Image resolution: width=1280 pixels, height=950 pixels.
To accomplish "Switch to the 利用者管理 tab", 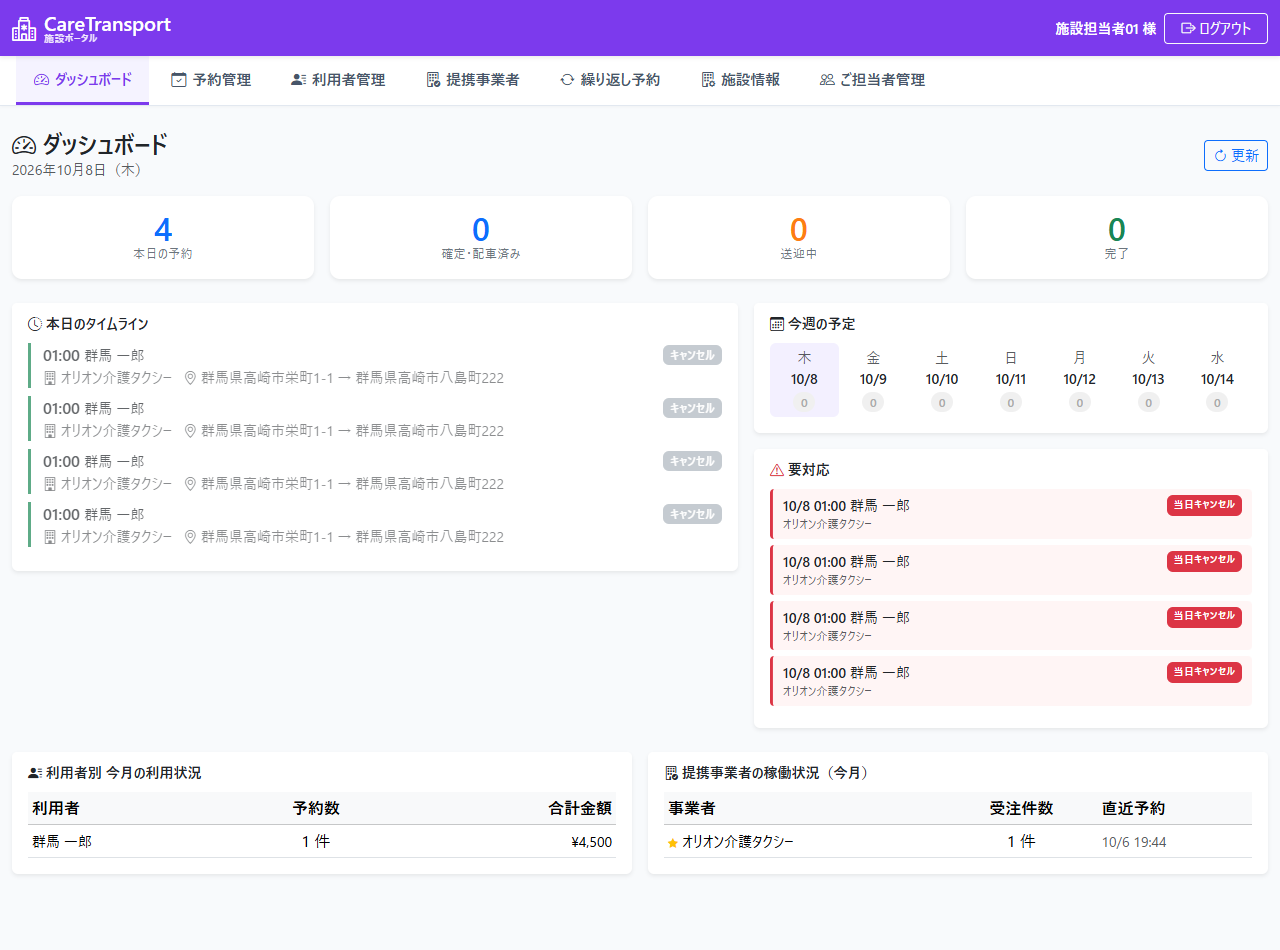I will click(338, 80).
